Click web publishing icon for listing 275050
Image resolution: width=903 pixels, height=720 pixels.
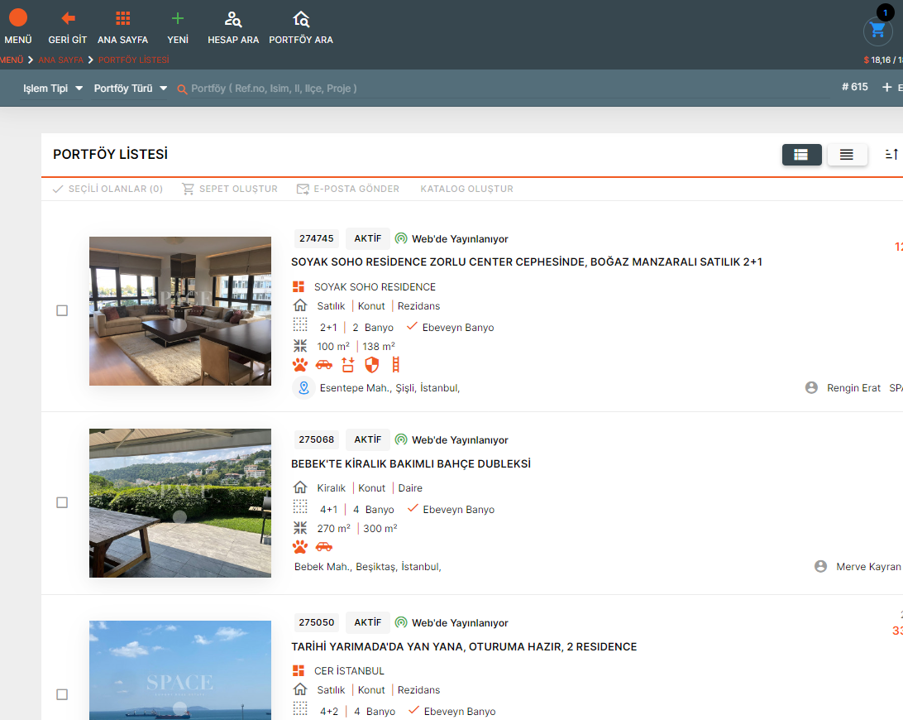401,623
